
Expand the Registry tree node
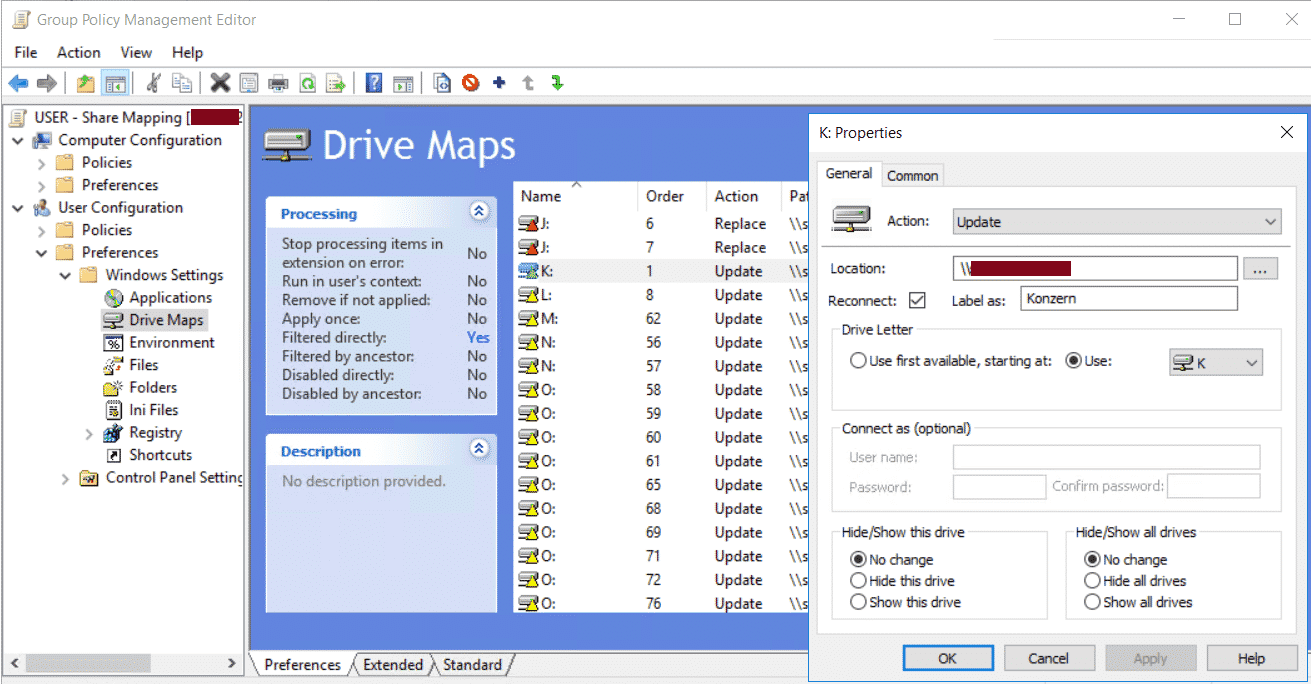click(x=89, y=433)
